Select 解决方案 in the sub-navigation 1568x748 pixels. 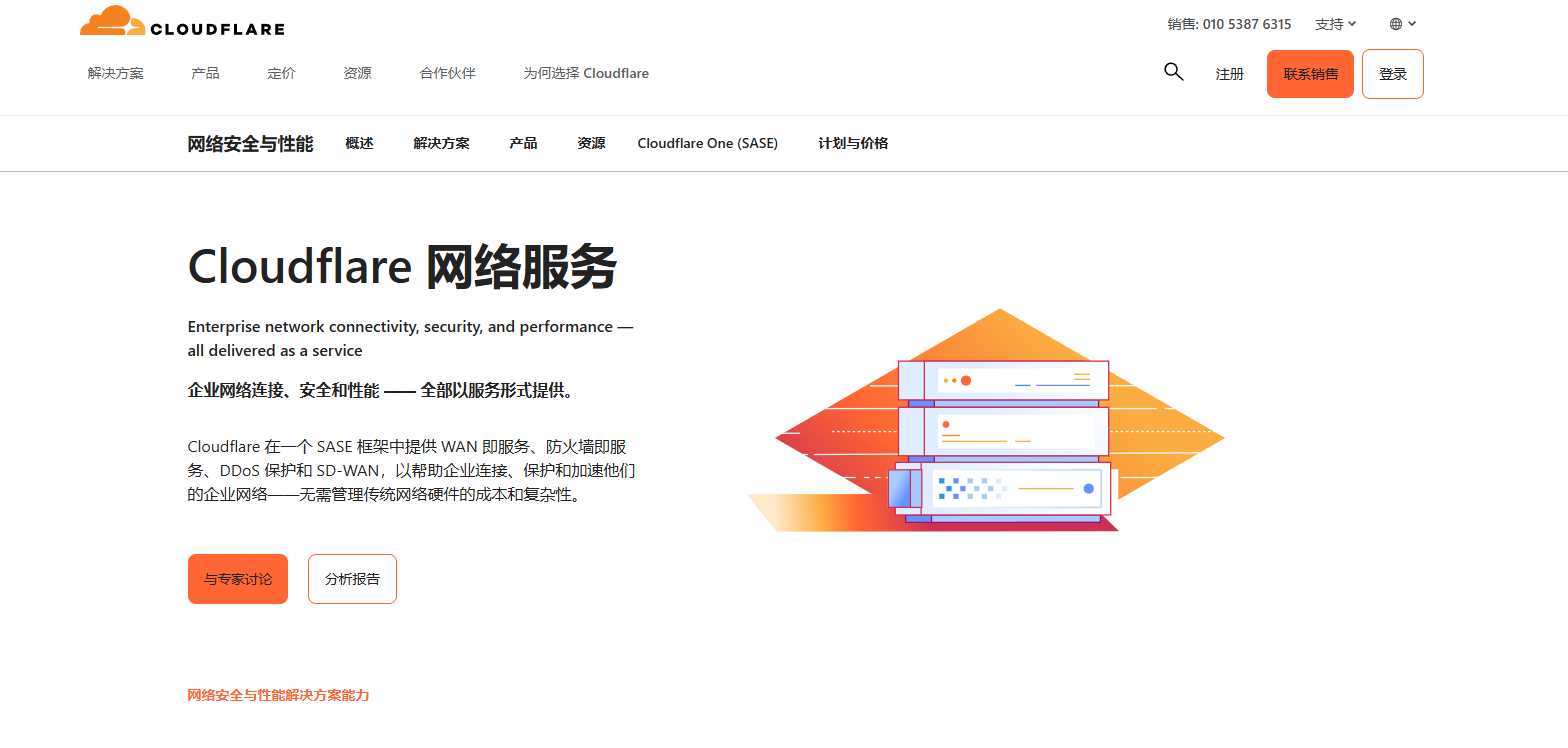441,143
